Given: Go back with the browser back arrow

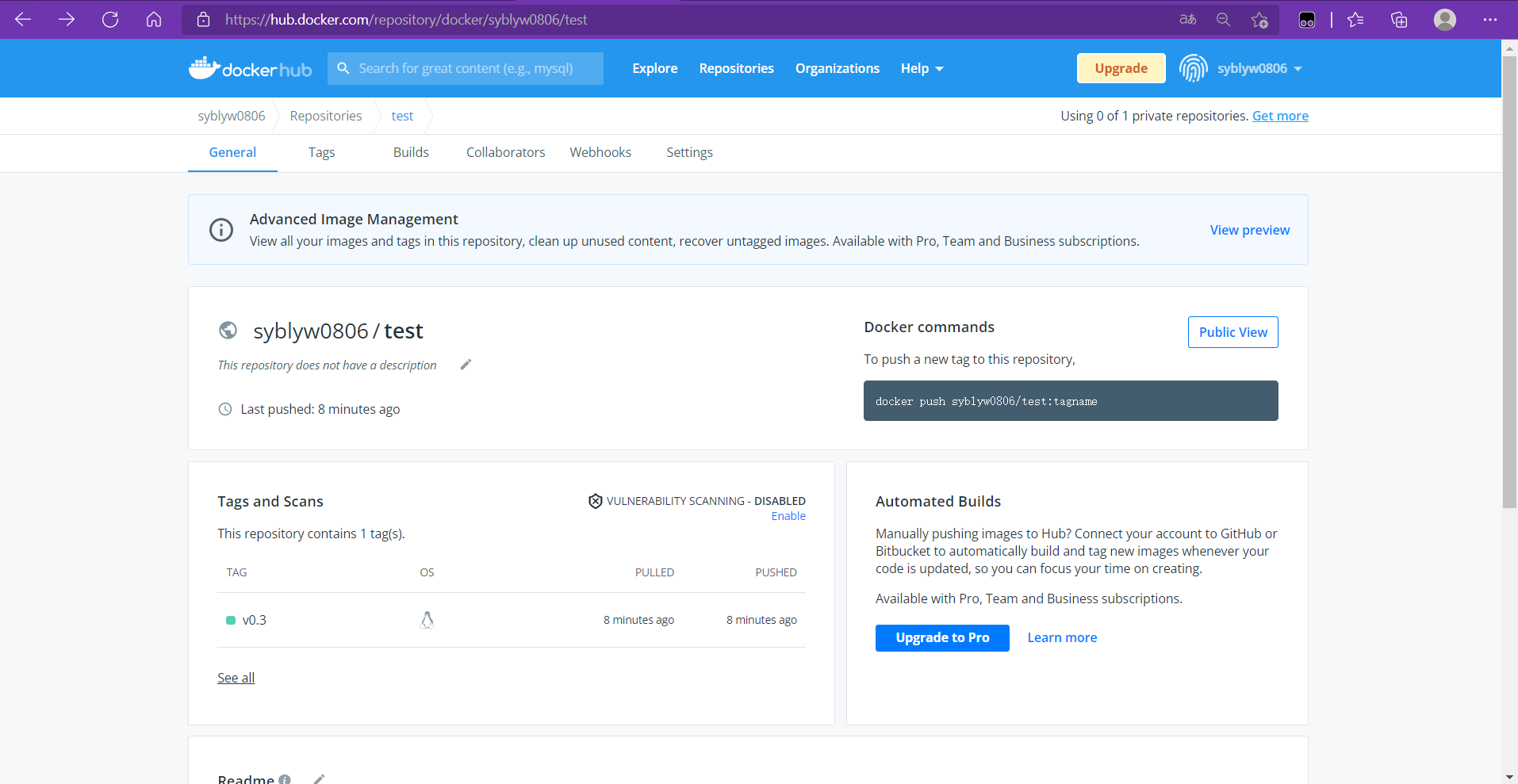Looking at the screenshot, I should (23, 20).
